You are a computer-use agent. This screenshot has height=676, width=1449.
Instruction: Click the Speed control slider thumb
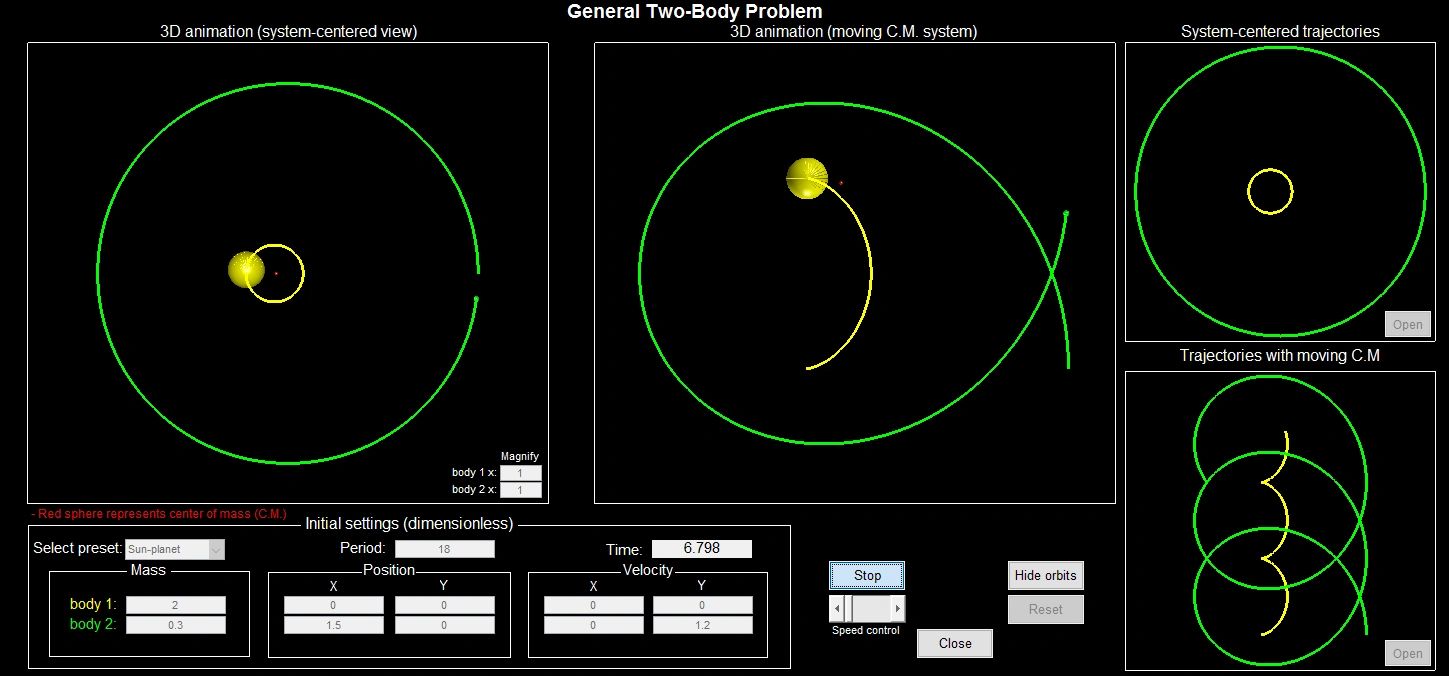point(849,608)
